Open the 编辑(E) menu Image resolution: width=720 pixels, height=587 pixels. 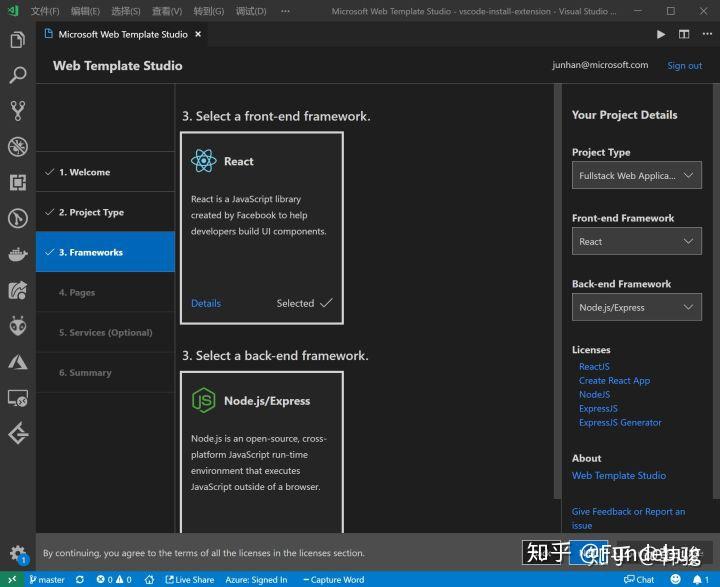(85, 11)
